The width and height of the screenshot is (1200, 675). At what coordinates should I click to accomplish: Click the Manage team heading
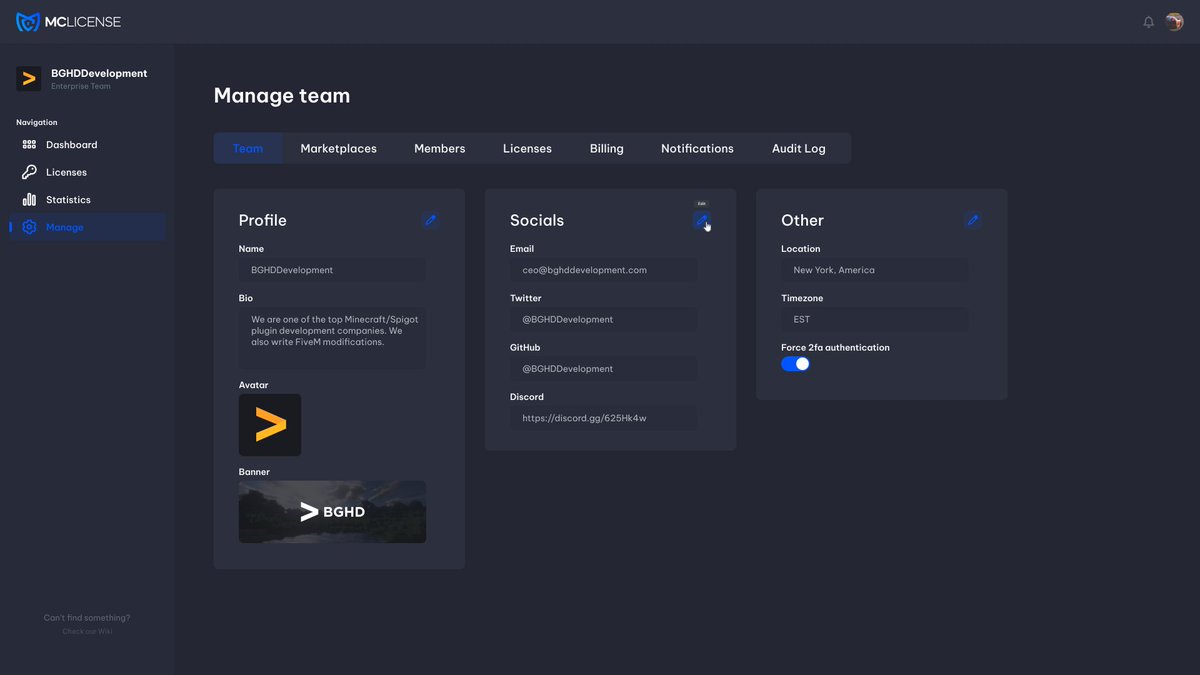282,96
